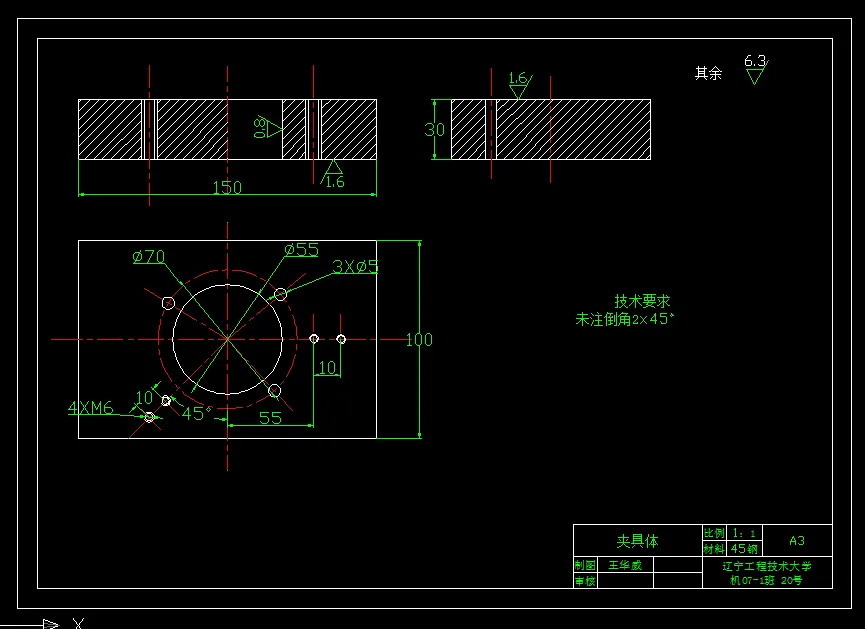Select the 30 thickness dimension text
Screen dimensions: 865x629
(434, 130)
